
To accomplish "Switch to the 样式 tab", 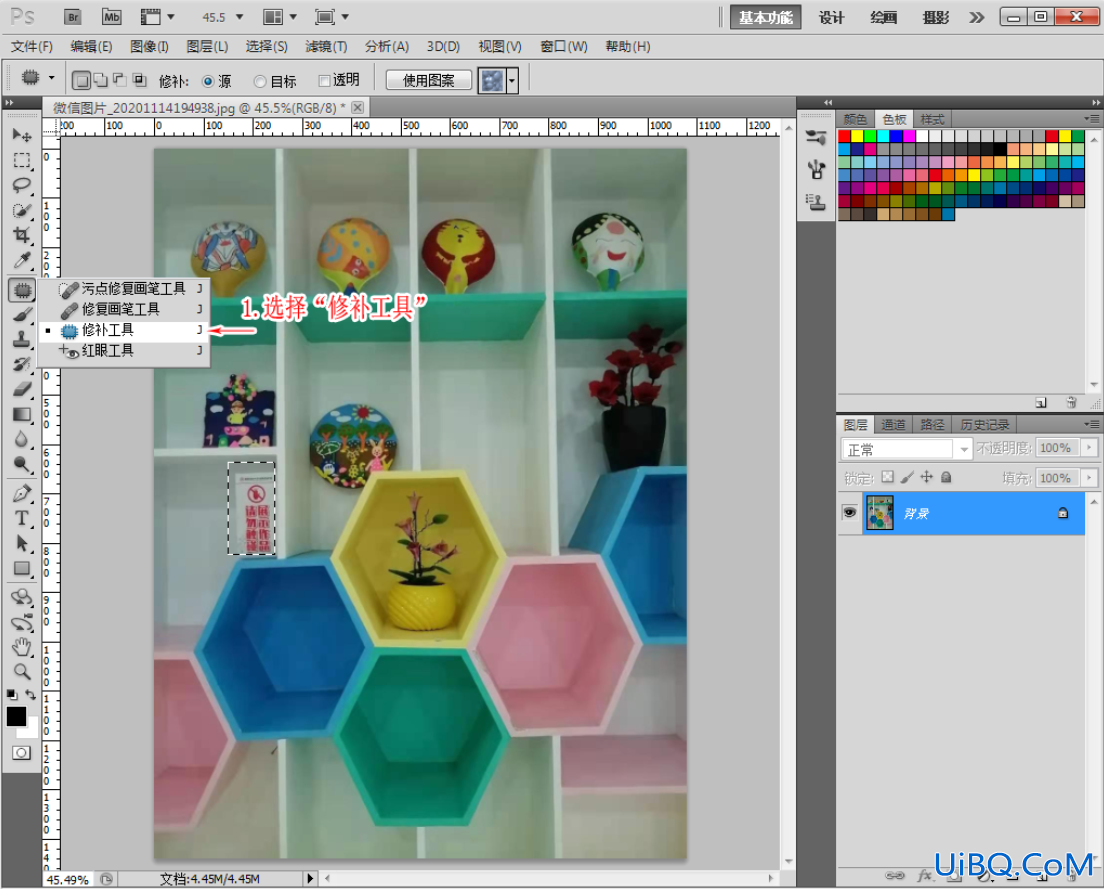I will tap(932, 119).
